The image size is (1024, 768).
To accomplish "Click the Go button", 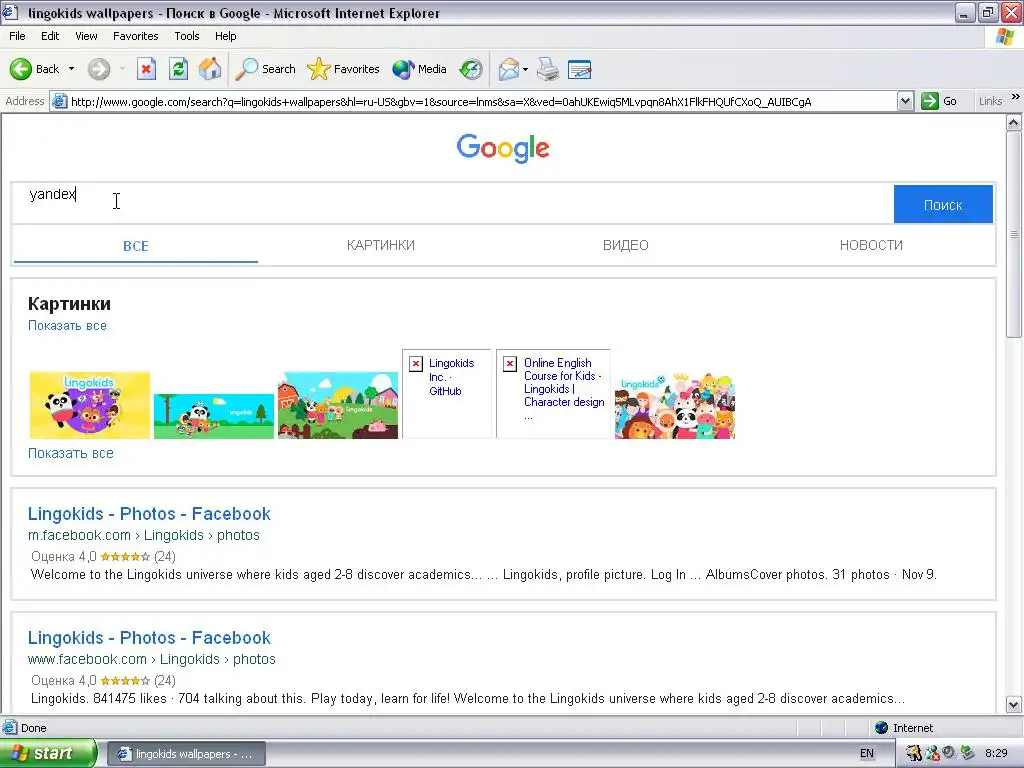I will [939, 101].
